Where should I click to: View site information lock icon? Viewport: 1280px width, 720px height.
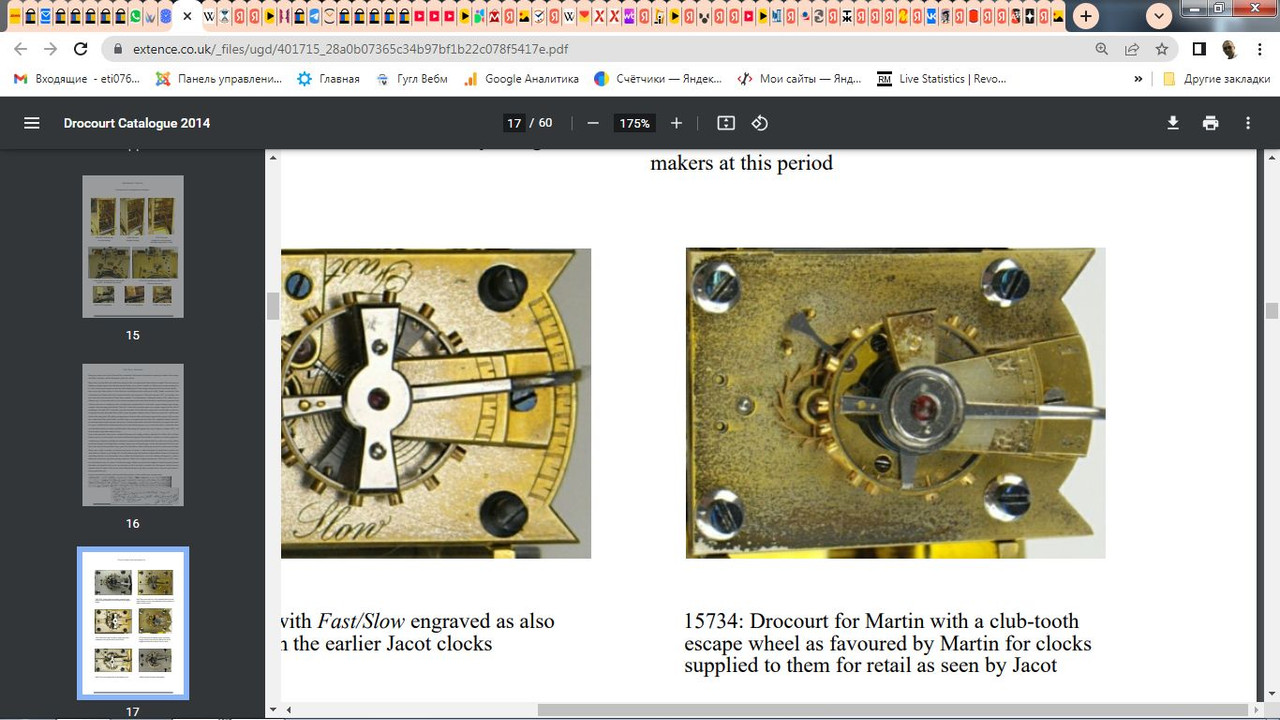pyautogui.click(x=118, y=49)
